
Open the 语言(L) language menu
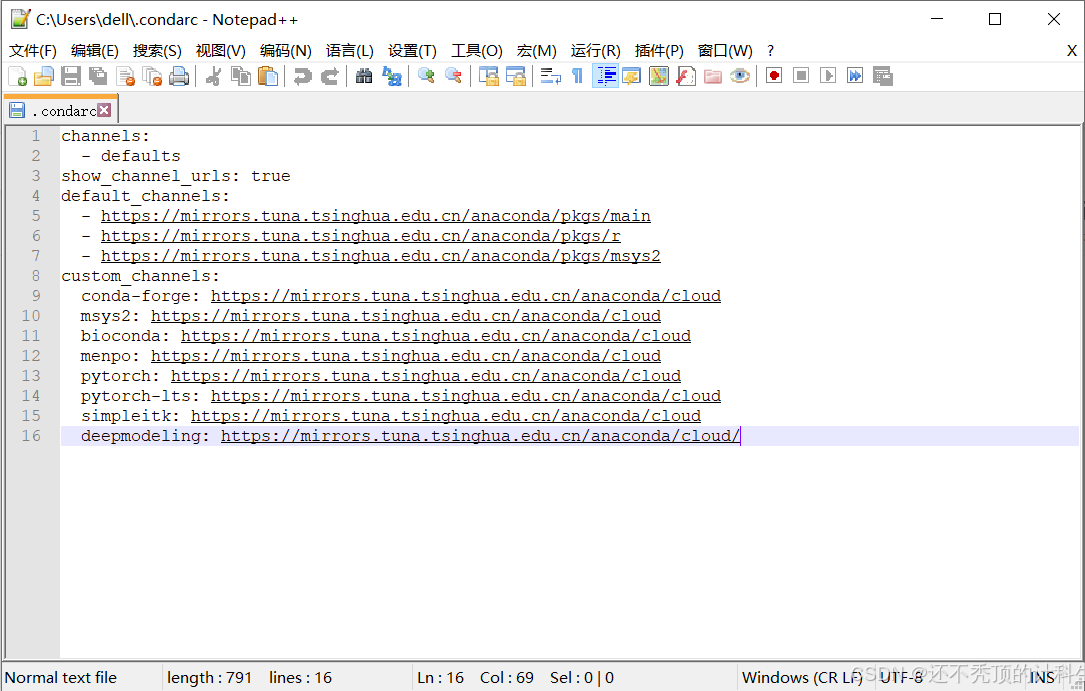click(350, 51)
